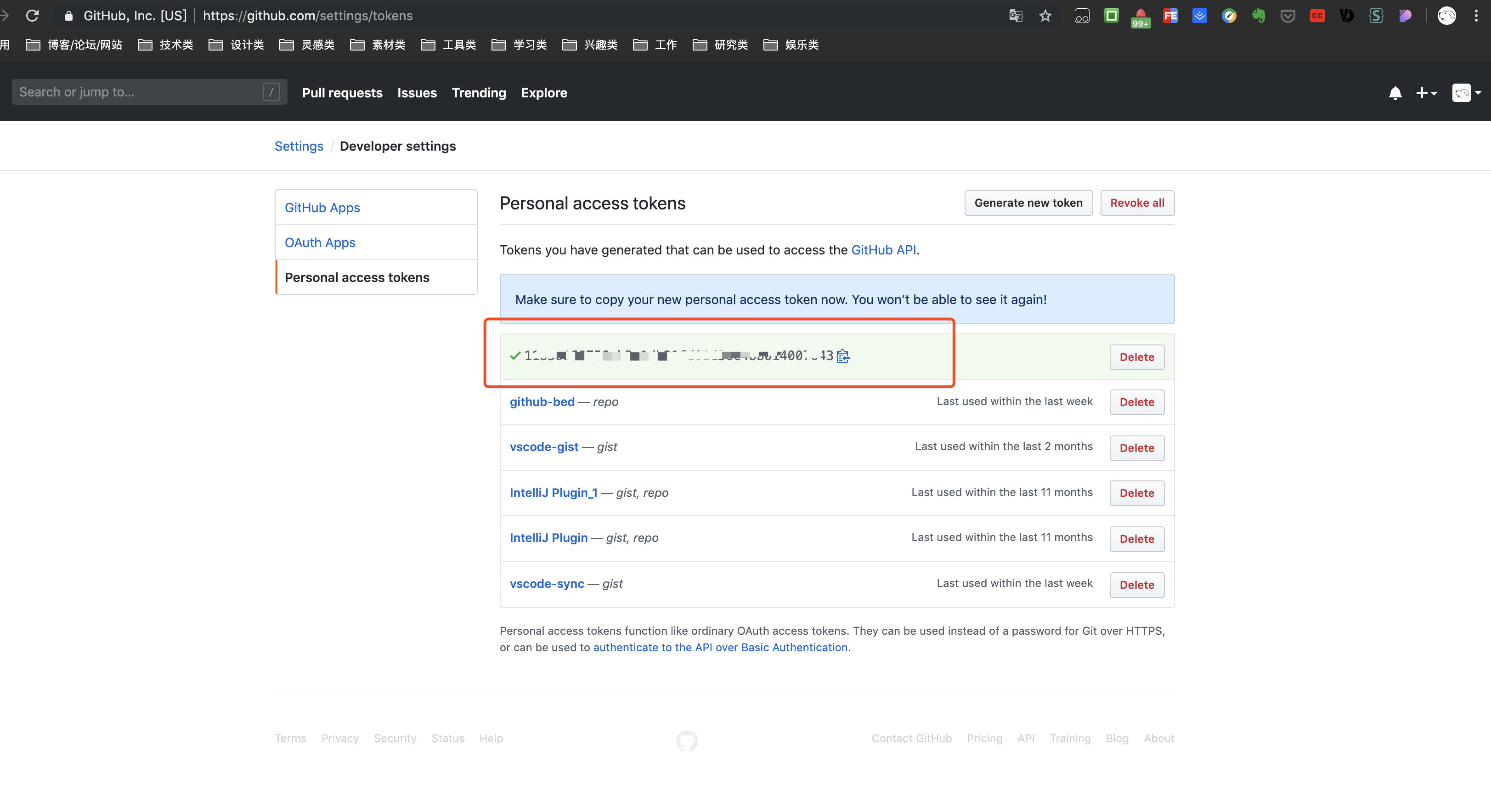Open Explore in the header
The image size is (1491, 812).
(x=543, y=93)
